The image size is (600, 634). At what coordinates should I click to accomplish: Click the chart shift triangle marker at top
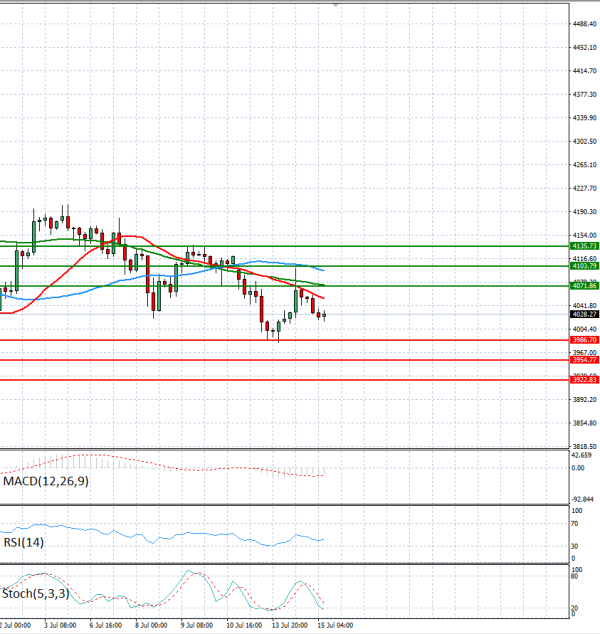335,5
